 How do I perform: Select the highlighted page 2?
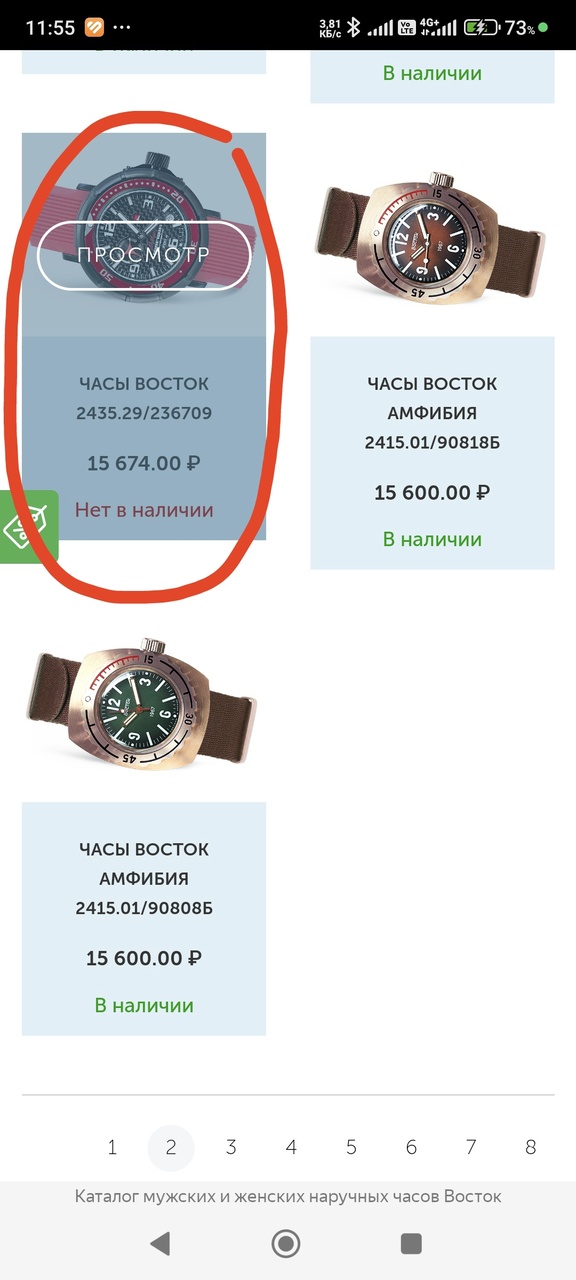(171, 1147)
